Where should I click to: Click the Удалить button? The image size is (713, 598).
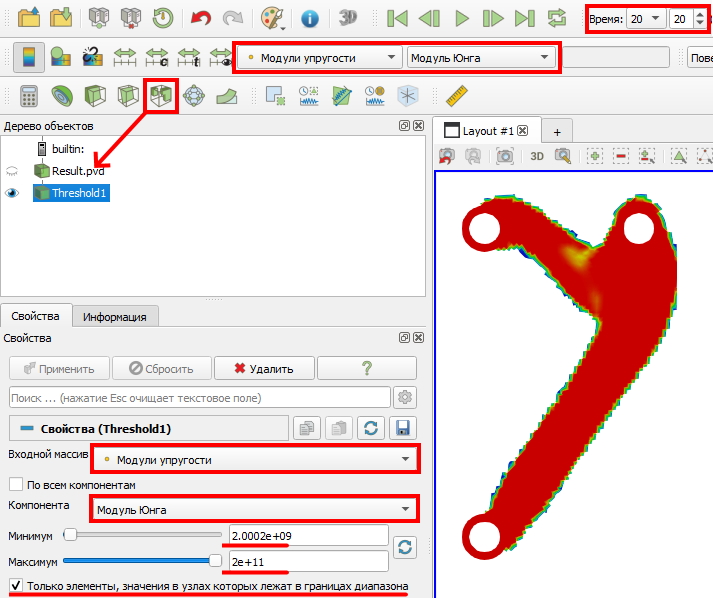pos(264,368)
